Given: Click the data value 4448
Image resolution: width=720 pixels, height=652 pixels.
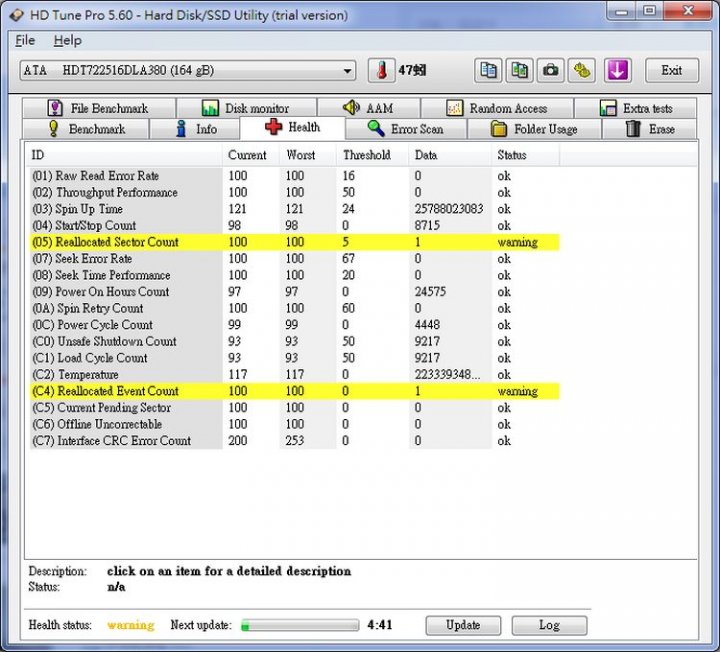Looking at the screenshot, I should pos(427,325).
